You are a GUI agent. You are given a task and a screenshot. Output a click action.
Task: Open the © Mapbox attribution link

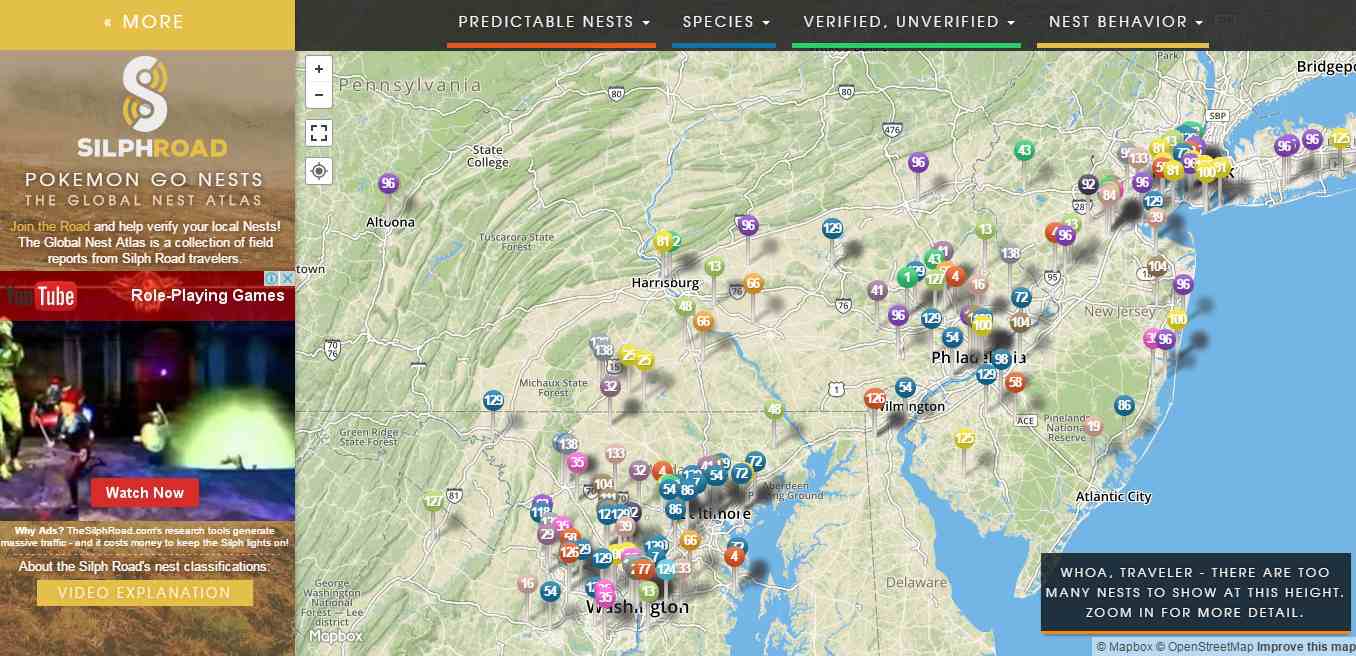[x=1124, y=647]
